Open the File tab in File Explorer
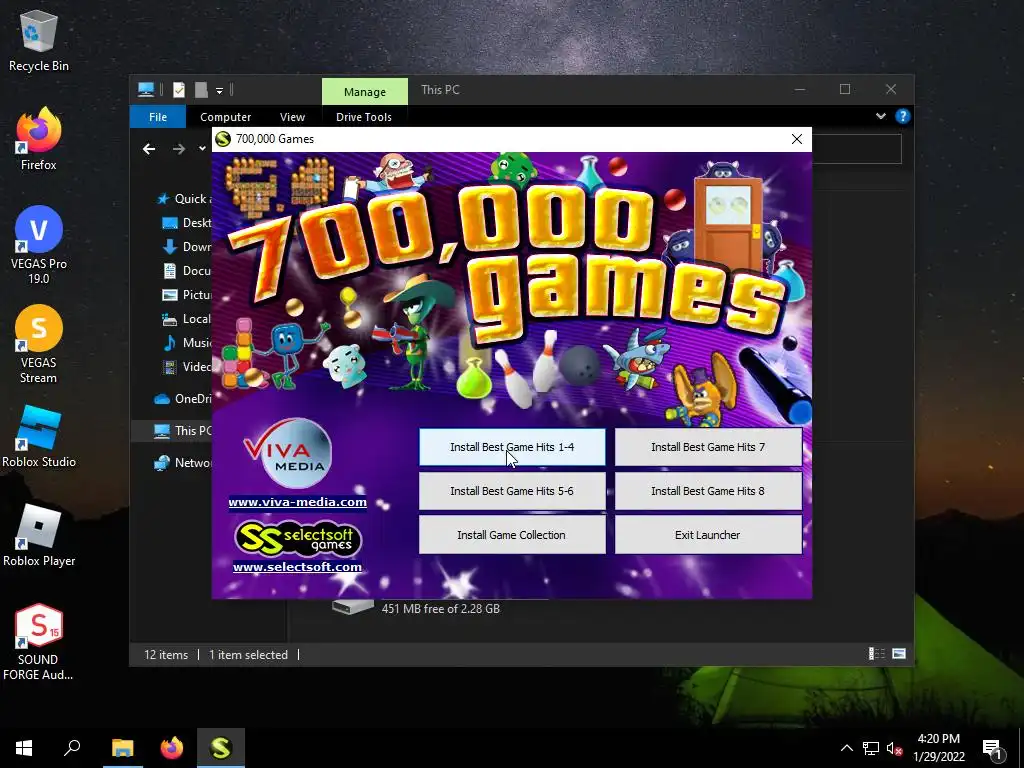This screenshot has height=768, width=1024. tap(158, 117)
